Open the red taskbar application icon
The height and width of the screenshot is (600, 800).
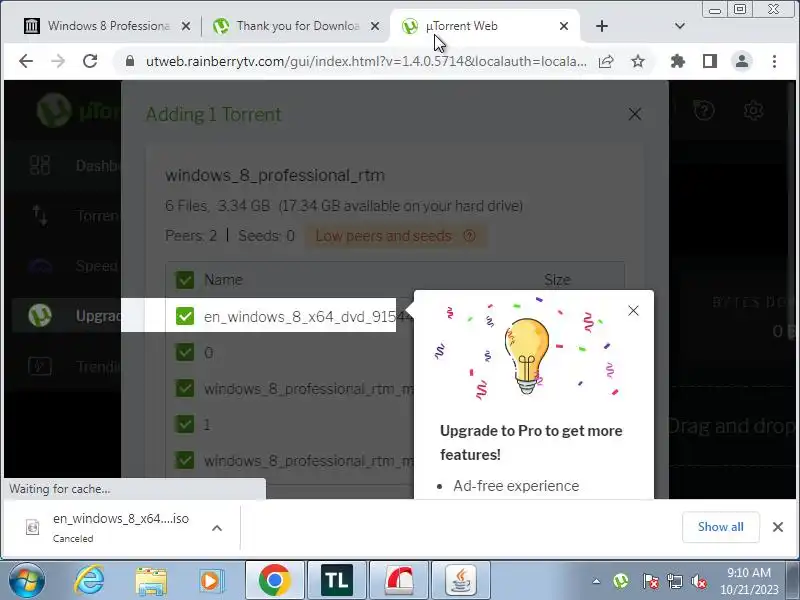pos(399,580)
